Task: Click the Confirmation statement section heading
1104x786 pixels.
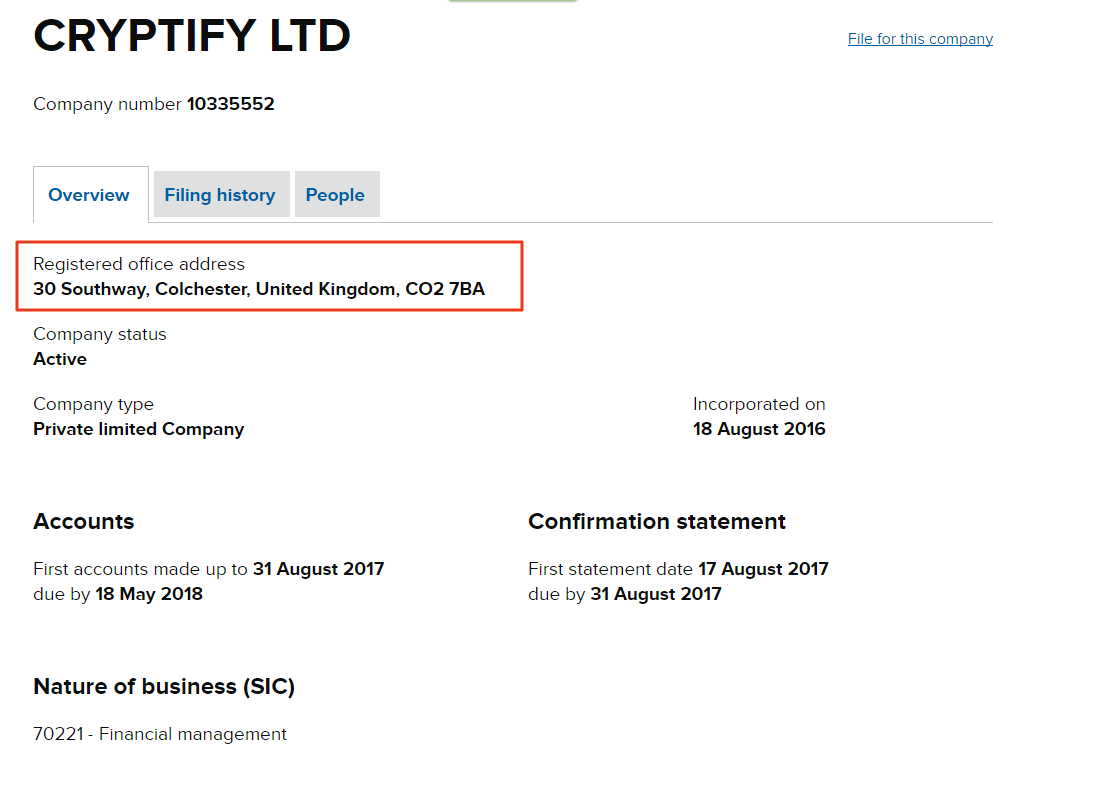Action: 657,522
